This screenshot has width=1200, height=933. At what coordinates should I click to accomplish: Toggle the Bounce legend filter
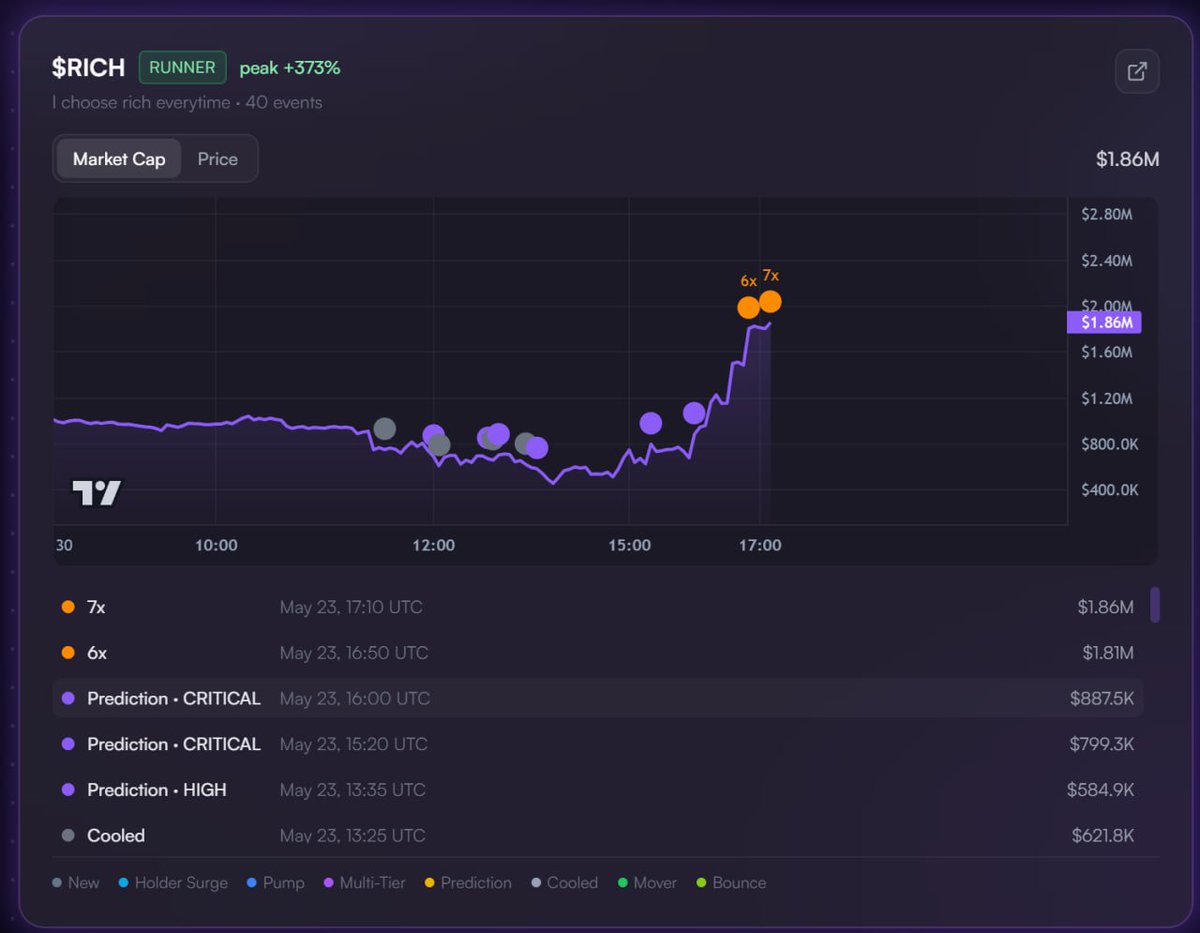click(x=731, y=883)
